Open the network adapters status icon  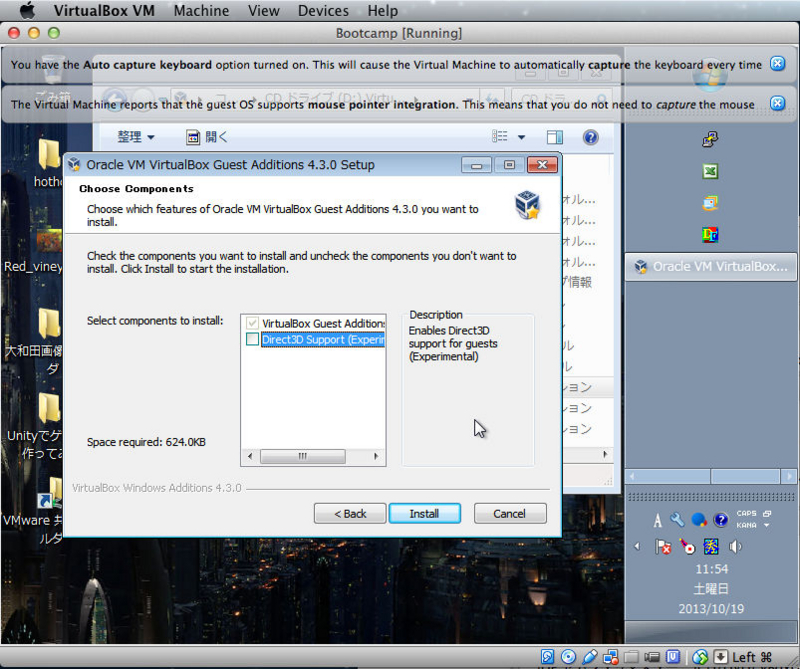tap(610, 657)
